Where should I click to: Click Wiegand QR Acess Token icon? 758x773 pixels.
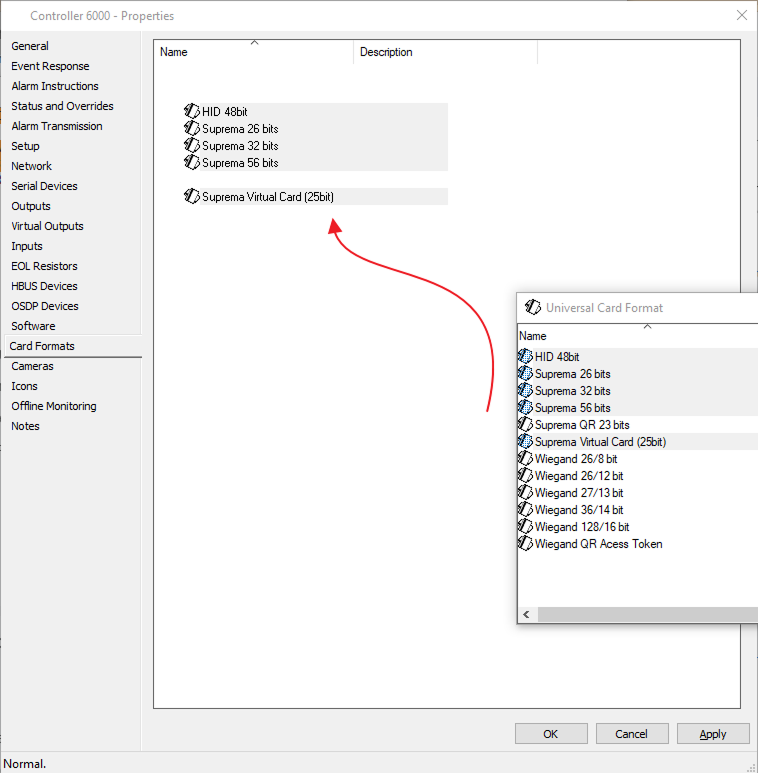click(526, 544)
